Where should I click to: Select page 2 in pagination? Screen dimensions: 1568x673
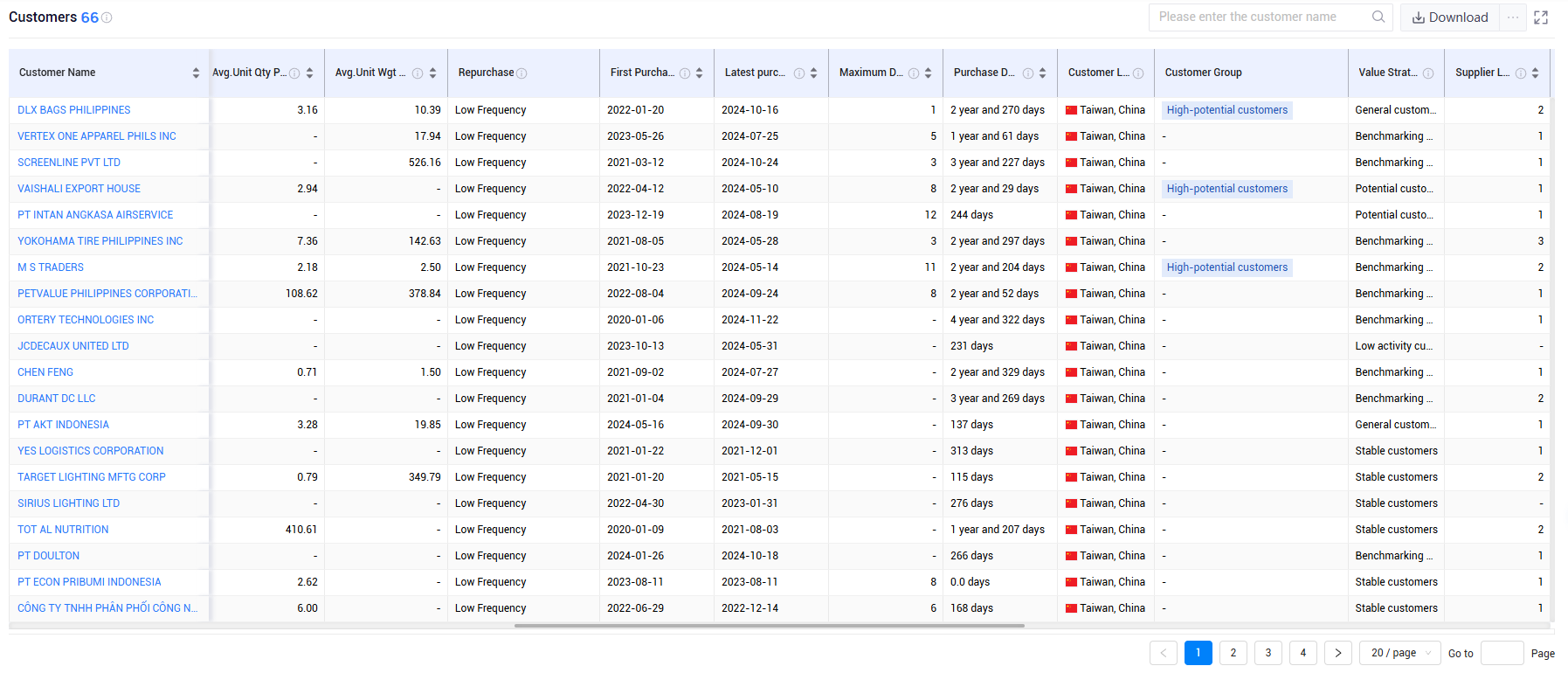(1233, 653)
